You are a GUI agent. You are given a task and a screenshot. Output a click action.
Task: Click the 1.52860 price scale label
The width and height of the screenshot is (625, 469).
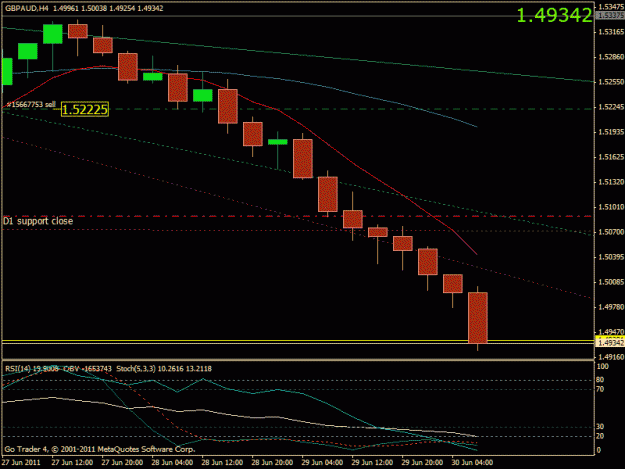coord(611,57)
